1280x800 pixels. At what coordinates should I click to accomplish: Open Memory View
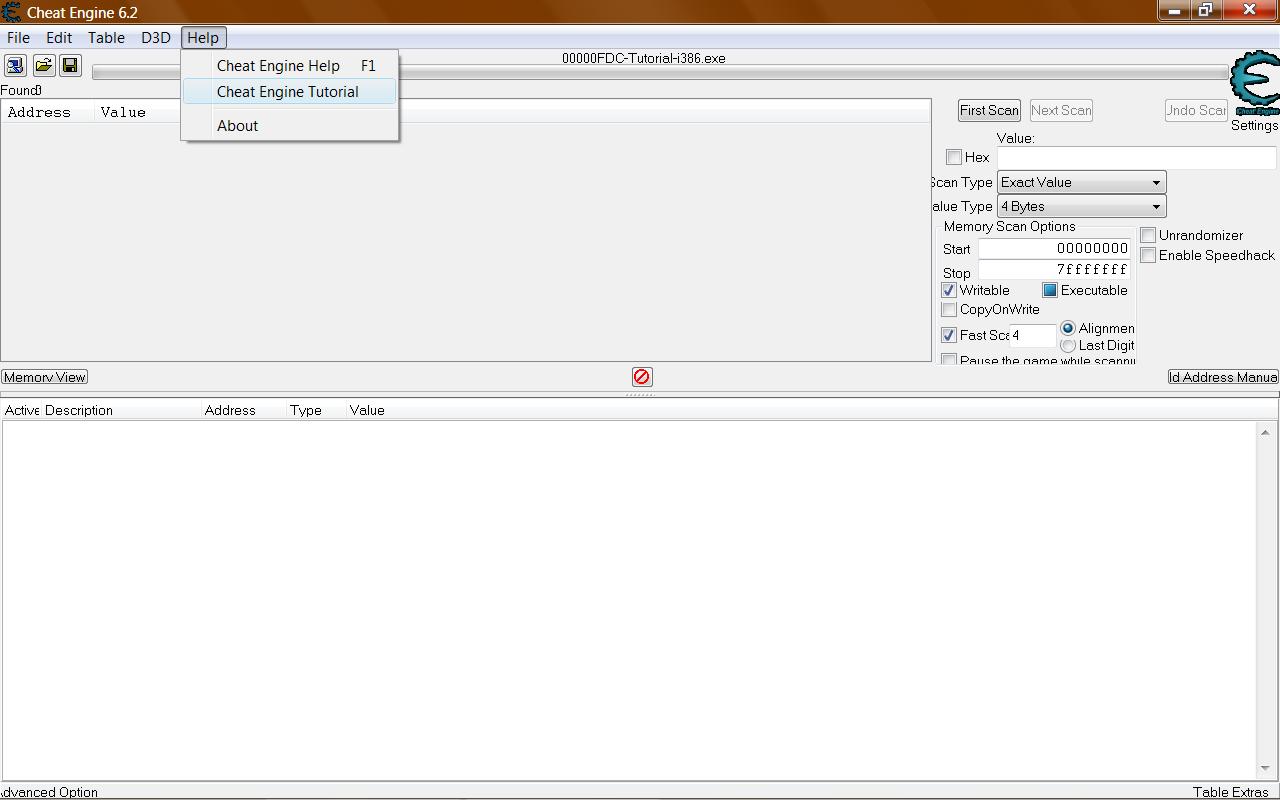[45, 377]
